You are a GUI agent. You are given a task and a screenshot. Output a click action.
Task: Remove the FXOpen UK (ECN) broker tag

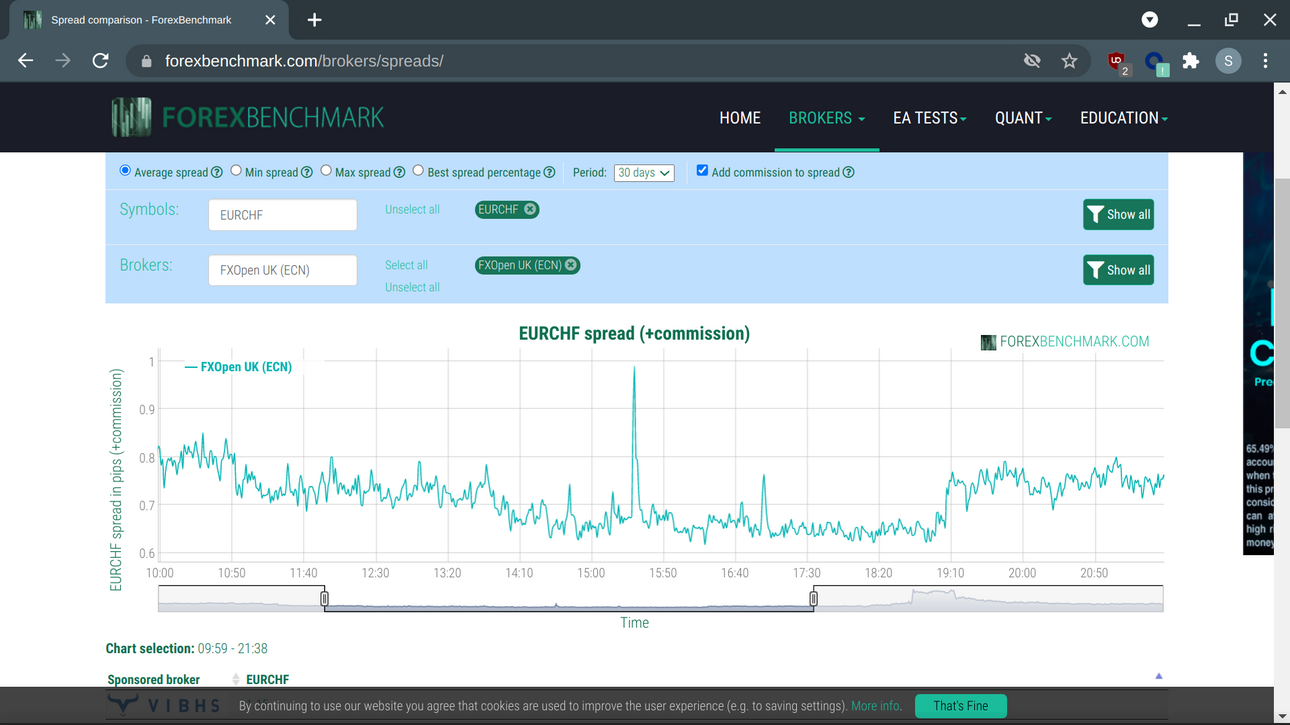(570, 265)
